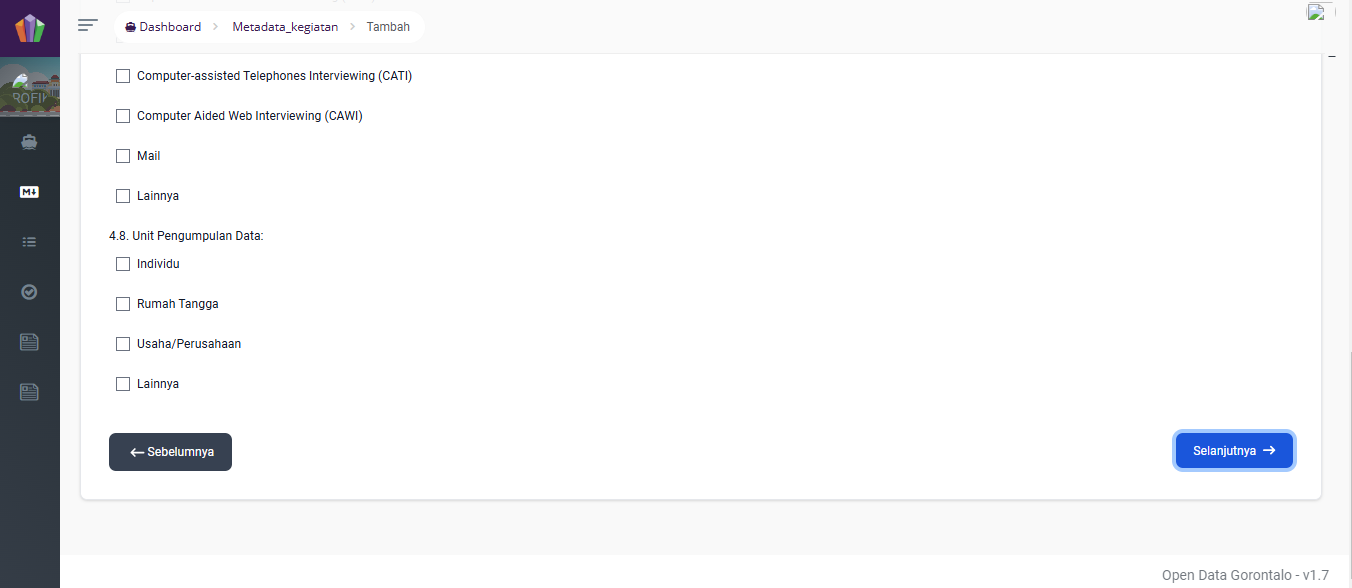Select the markdown metadata sidebar icon

[29, 192]
